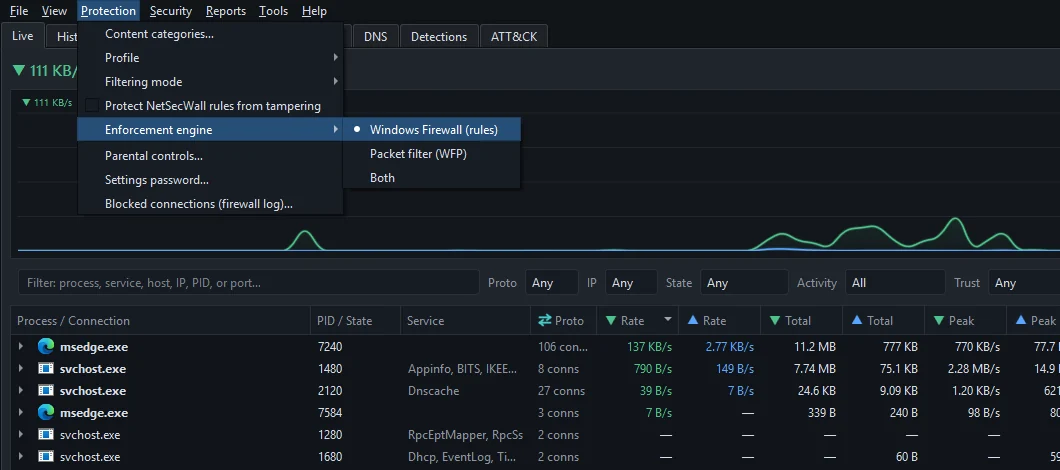Click the svchost.exe icon for PID 2120
Image resolution: width=1060 pixels, height=470 pixels.
pyautogui.click(x=46, y=391)
